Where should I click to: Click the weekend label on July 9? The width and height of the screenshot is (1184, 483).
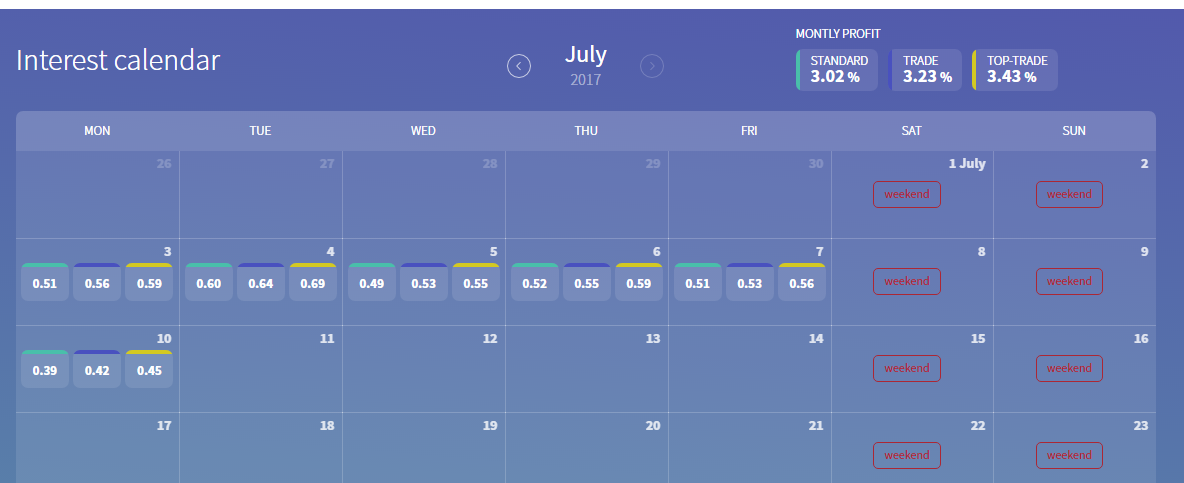tap(1069, 281)
